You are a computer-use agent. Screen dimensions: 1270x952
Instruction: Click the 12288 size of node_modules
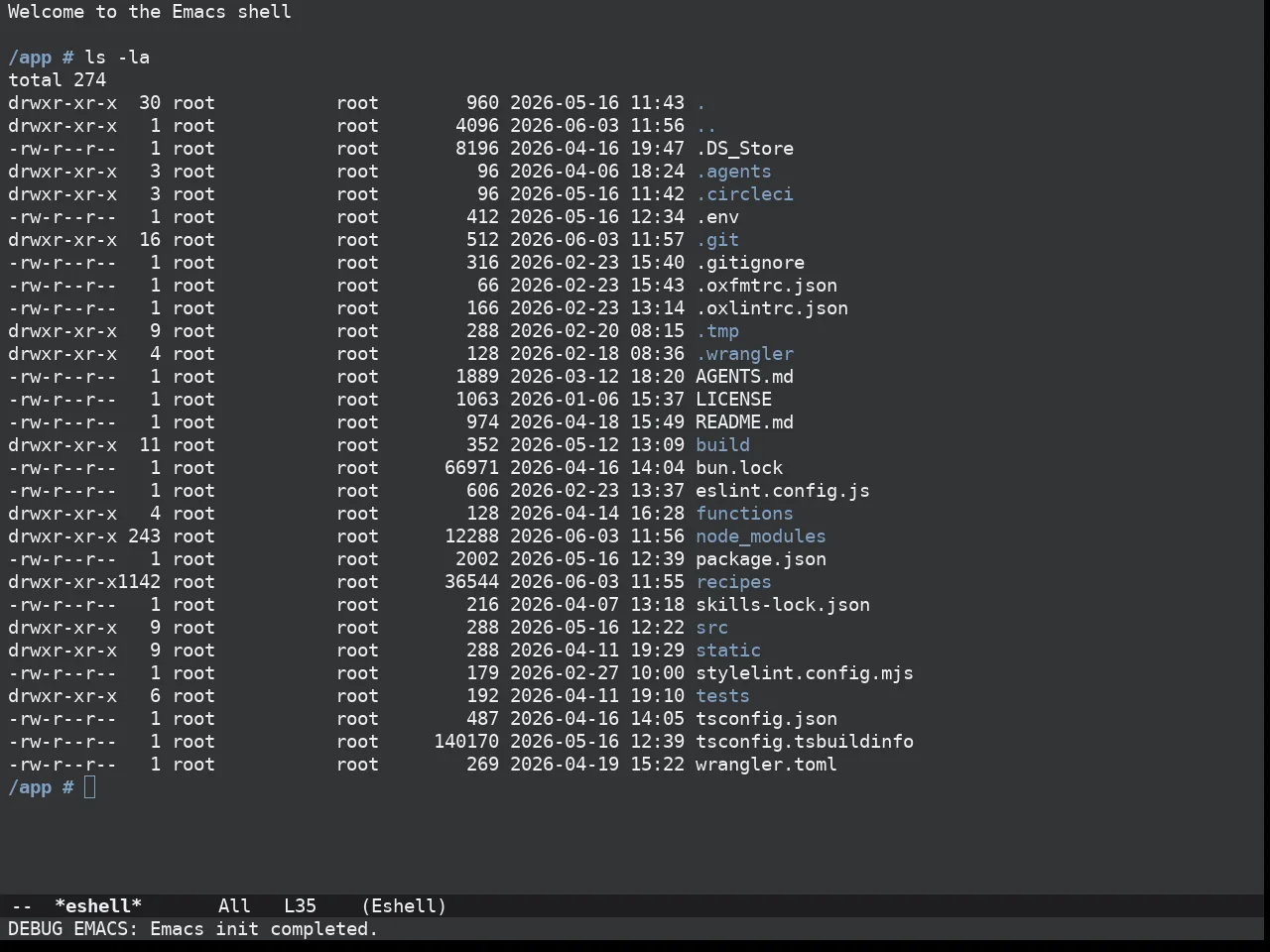click(471, 536)
